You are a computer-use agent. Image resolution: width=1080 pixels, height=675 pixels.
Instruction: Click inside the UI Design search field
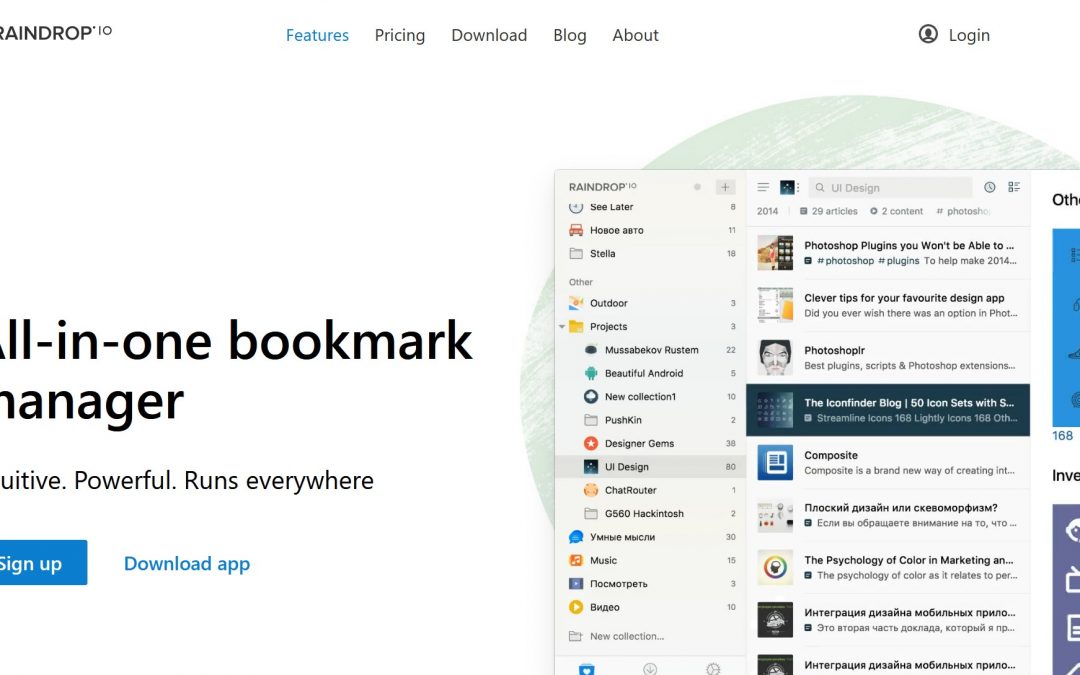890,187
